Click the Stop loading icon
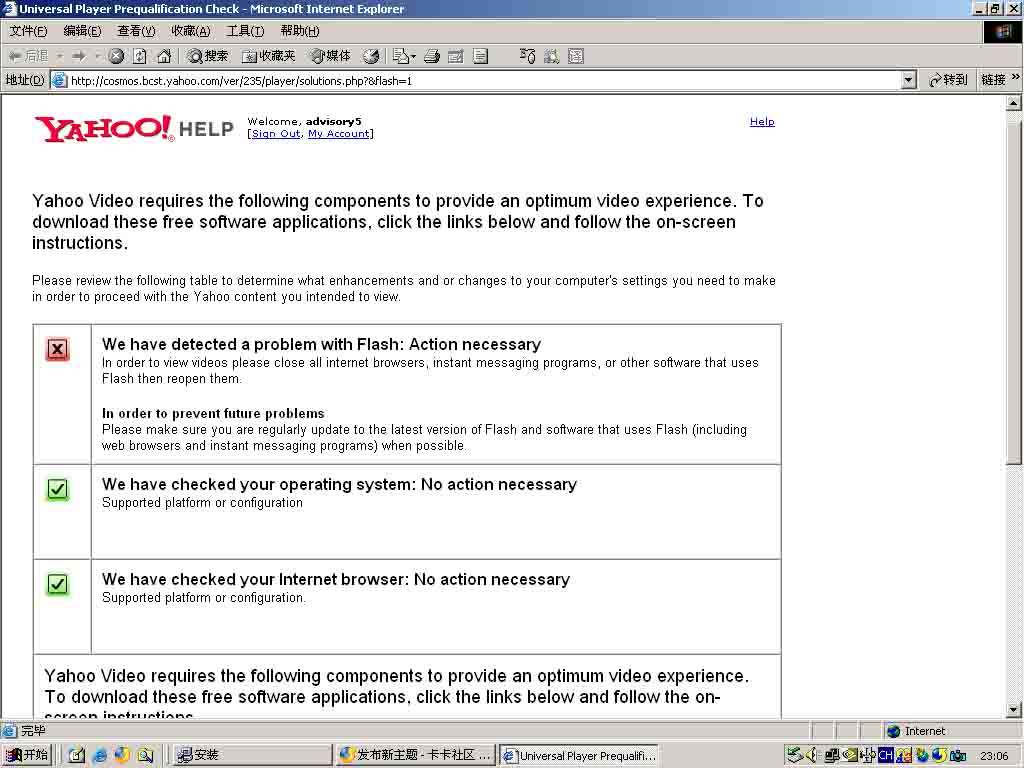 116,56
